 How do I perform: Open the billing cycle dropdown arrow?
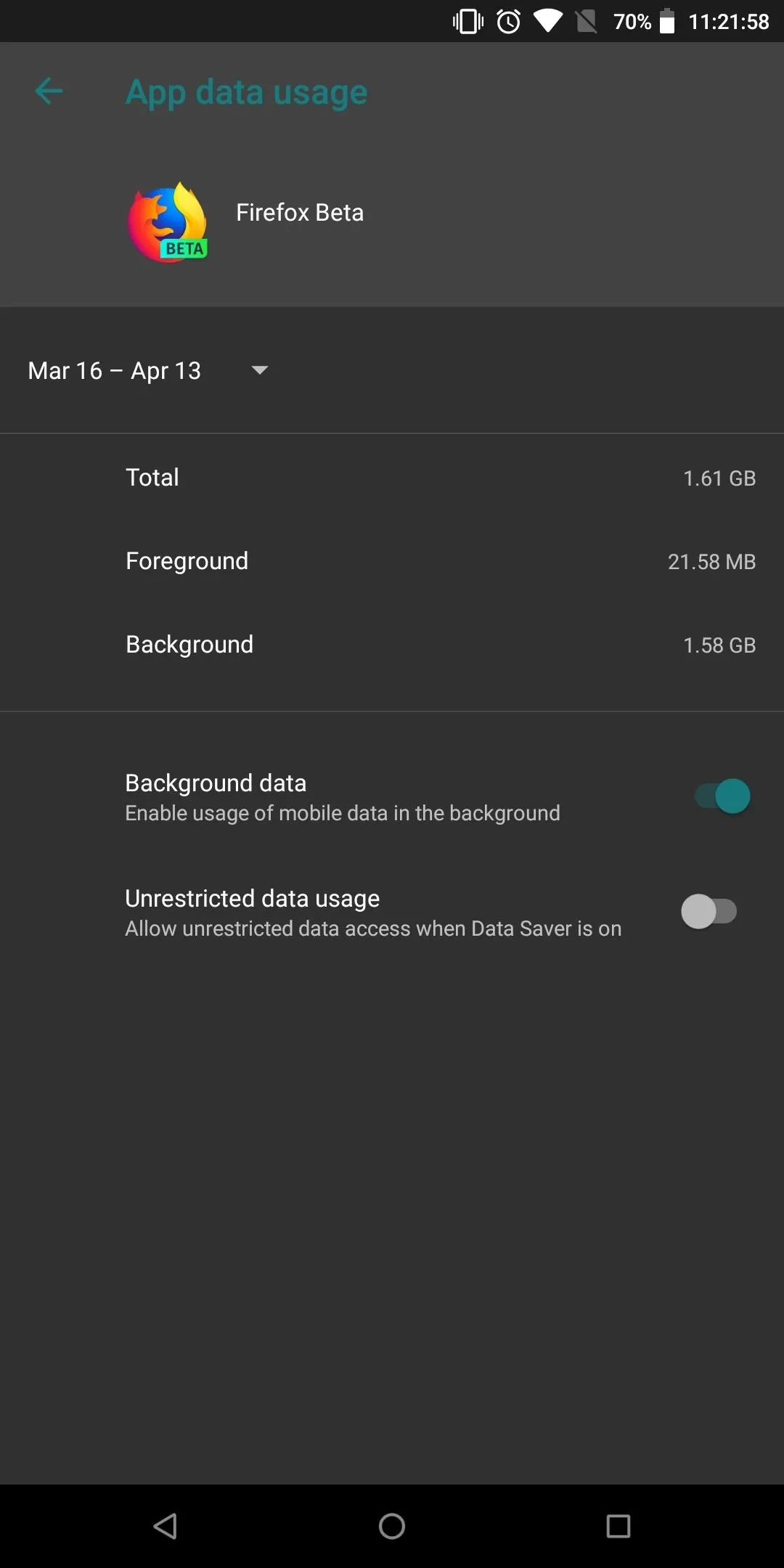(x=259, y=370)
